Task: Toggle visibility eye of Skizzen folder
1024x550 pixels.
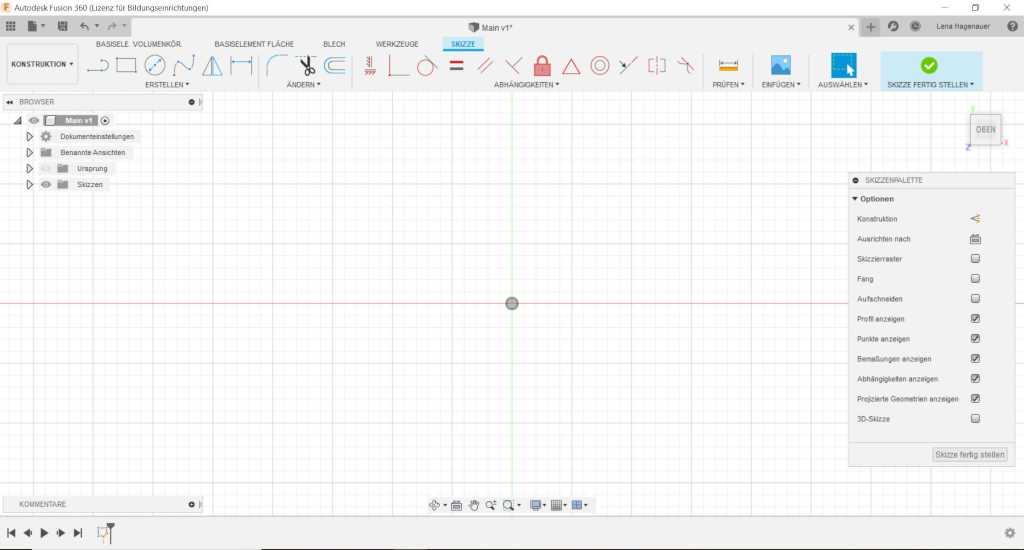Action: pos(46,185)
